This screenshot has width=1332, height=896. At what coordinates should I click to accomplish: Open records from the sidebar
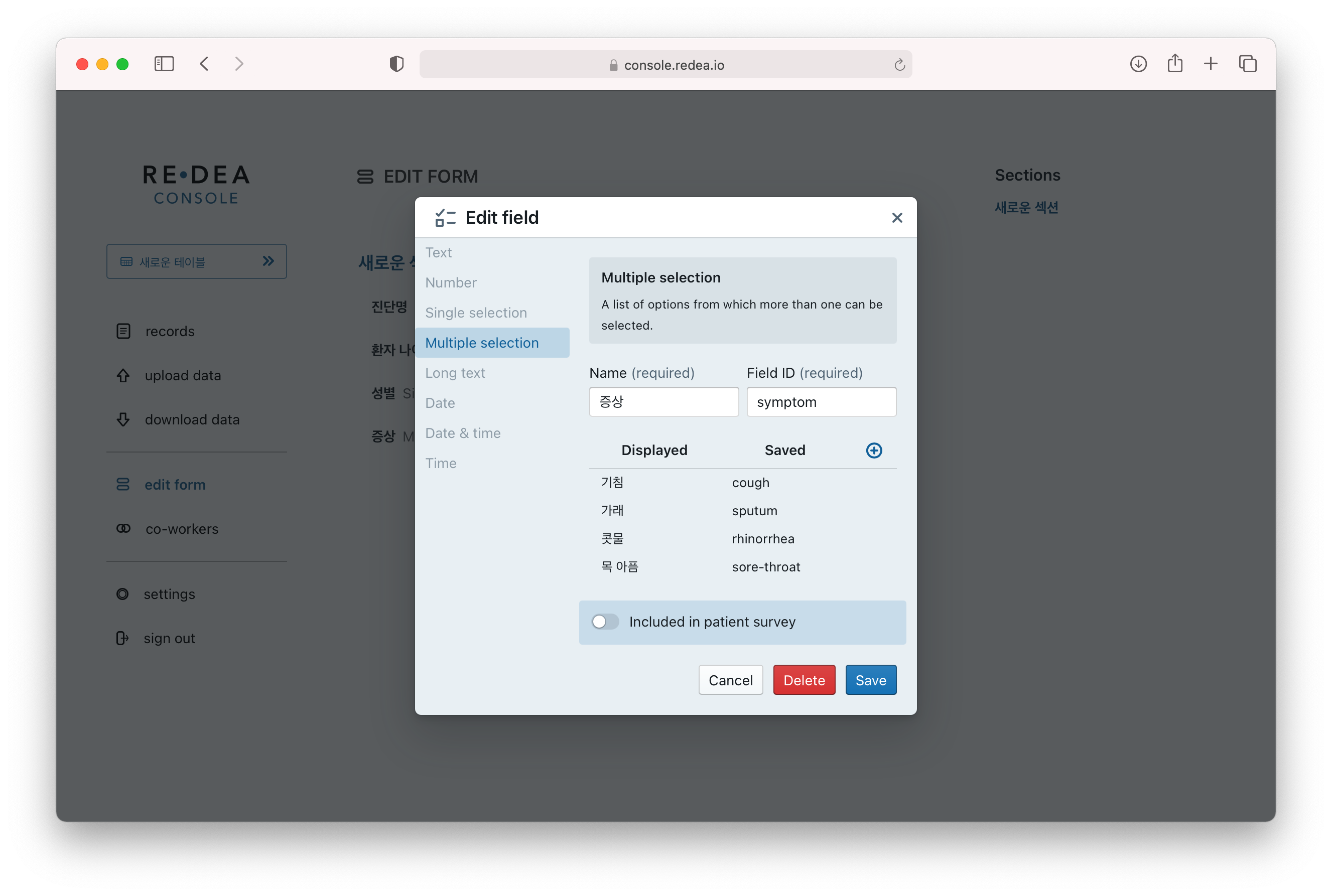pos(169,332)
